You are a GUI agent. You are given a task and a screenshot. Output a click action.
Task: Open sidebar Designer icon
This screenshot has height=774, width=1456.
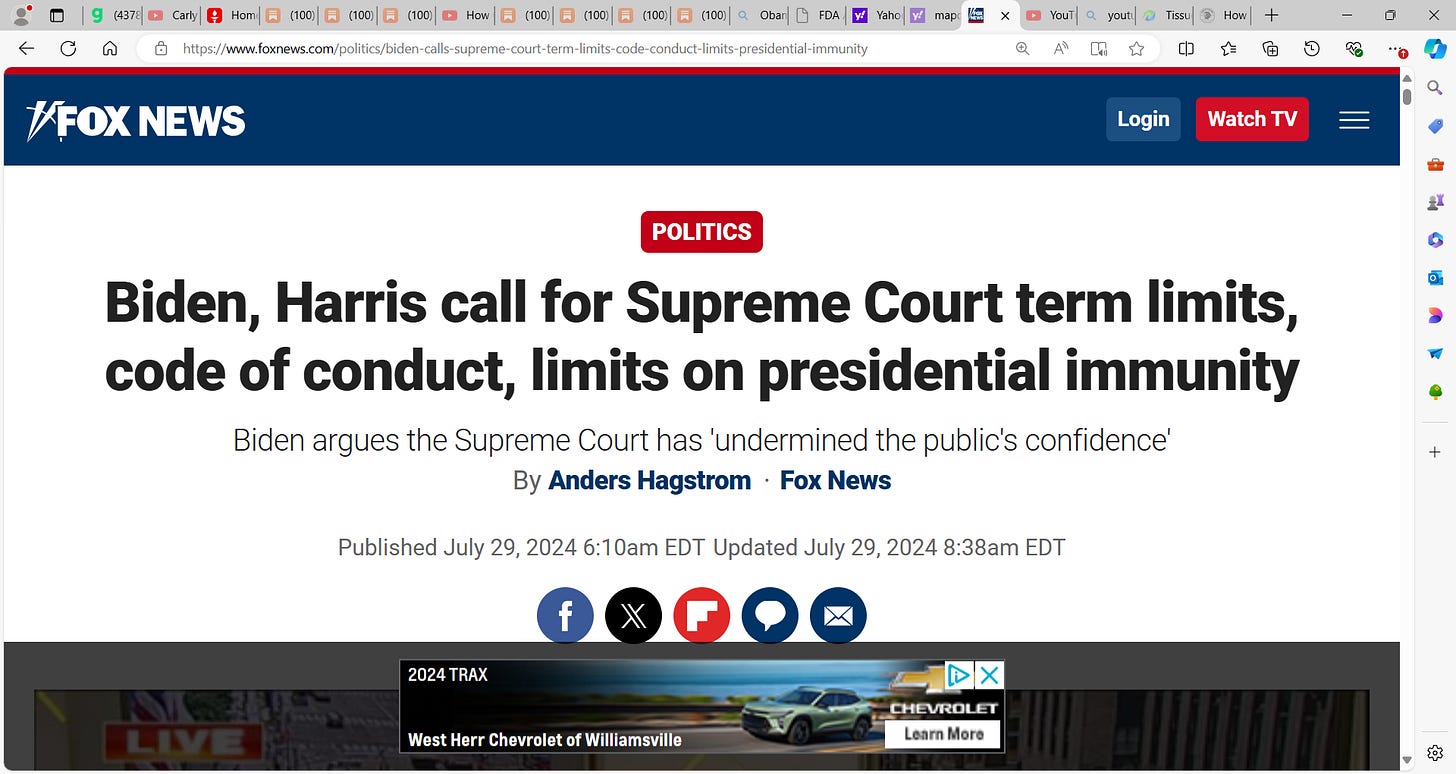(x=1435, y=316)
